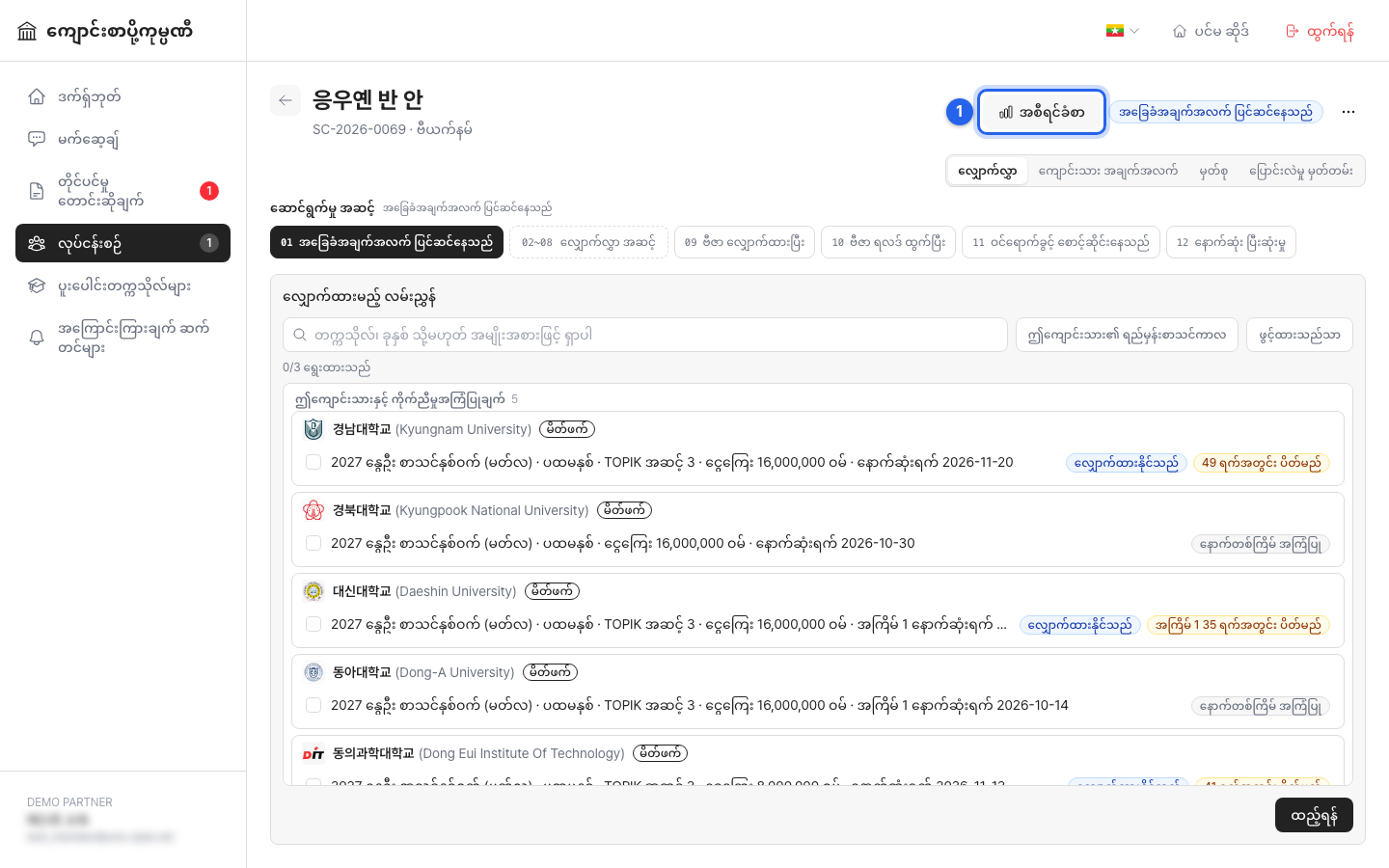Check the Kyungnam University program checkbox
Viewport: 1389px width, 868px height.
[313, 463]
